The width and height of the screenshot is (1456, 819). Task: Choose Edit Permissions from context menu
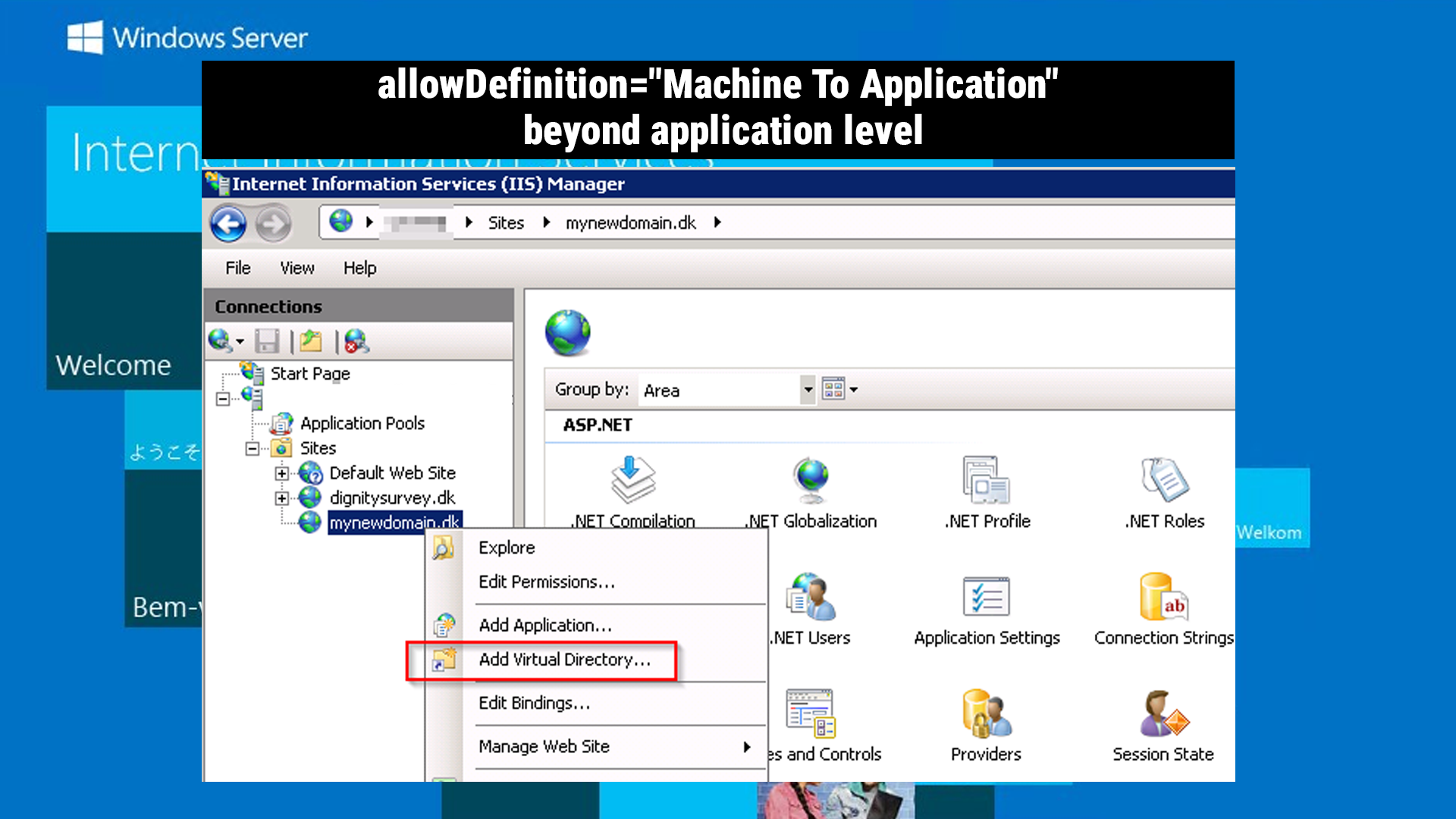[x=598, y=582]
